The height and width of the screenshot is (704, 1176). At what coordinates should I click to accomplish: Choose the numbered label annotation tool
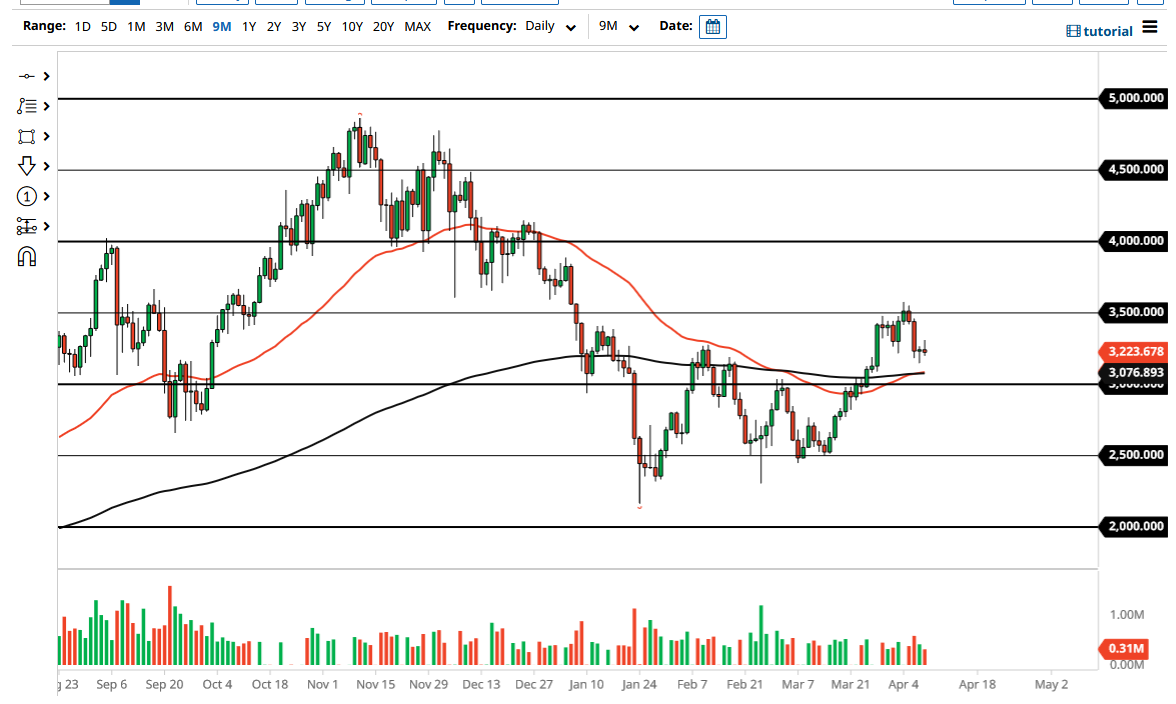[27, 196]
